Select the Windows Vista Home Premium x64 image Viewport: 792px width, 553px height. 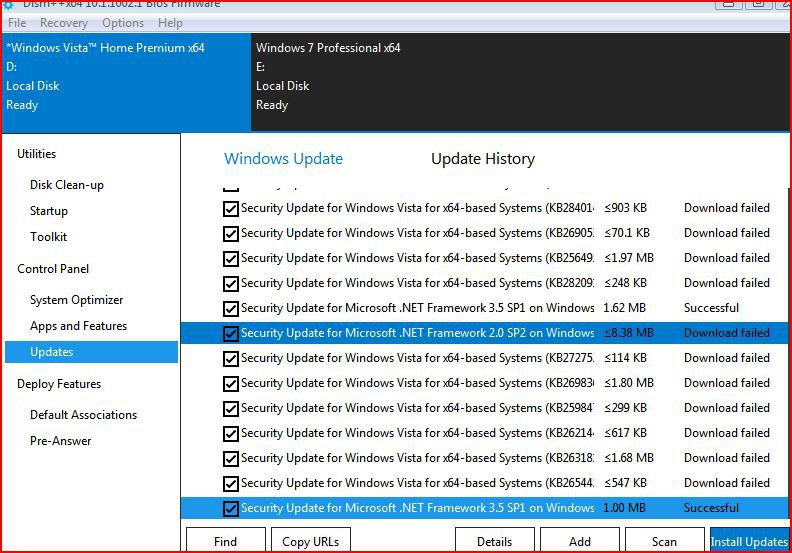[126, 82]
